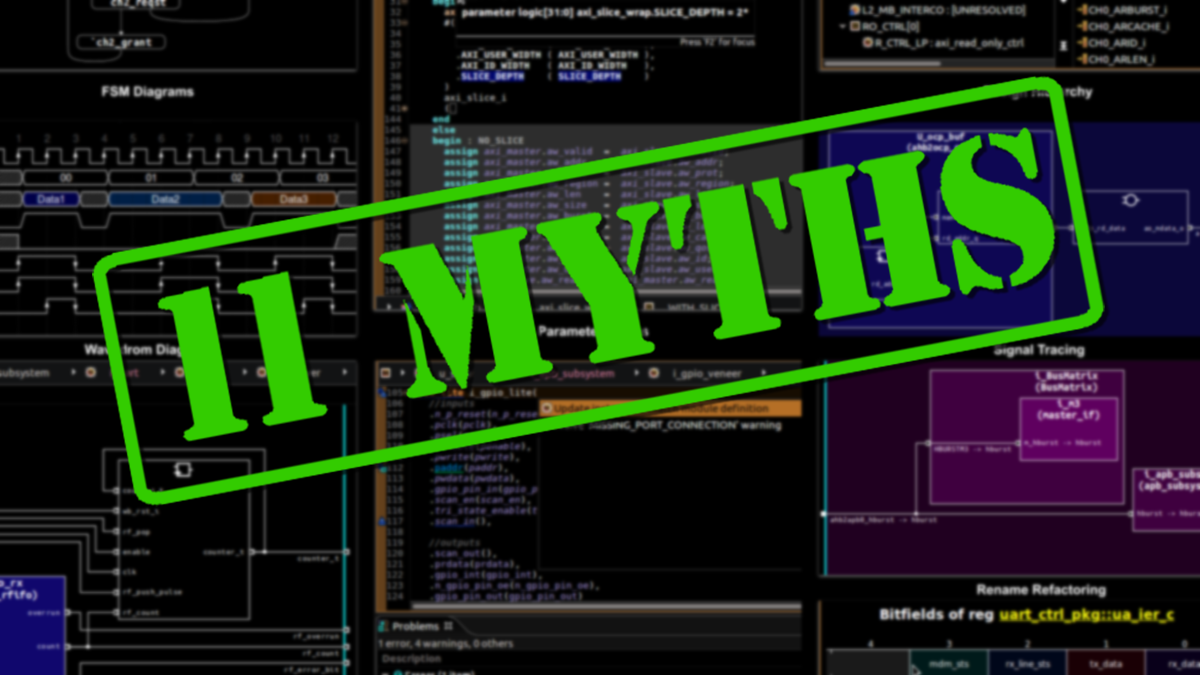The image size is (1200, 675).
Task: Switch to the Problems tab
Action: tap(415, 625)
